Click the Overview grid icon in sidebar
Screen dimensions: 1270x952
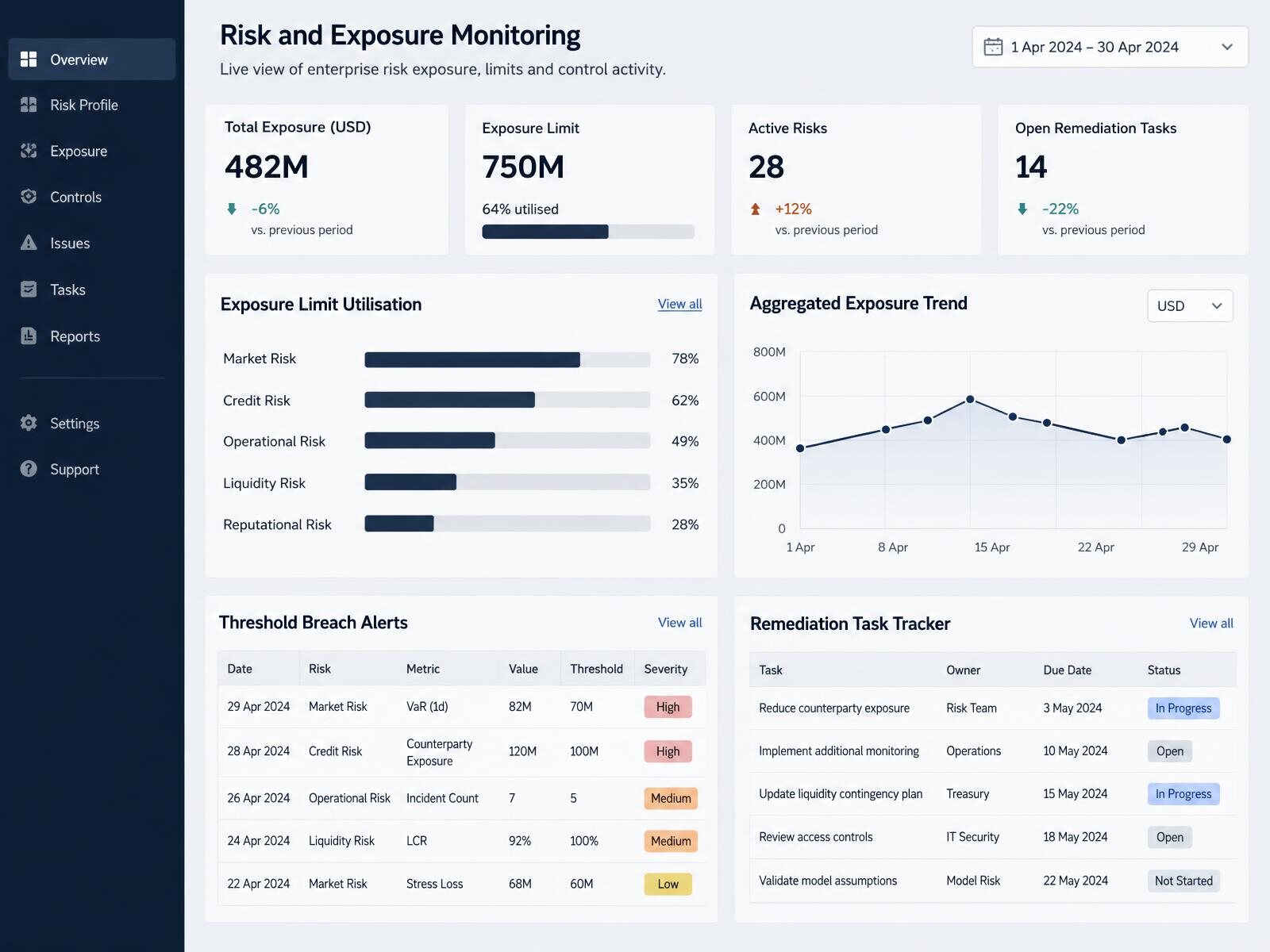pos(29,59)
